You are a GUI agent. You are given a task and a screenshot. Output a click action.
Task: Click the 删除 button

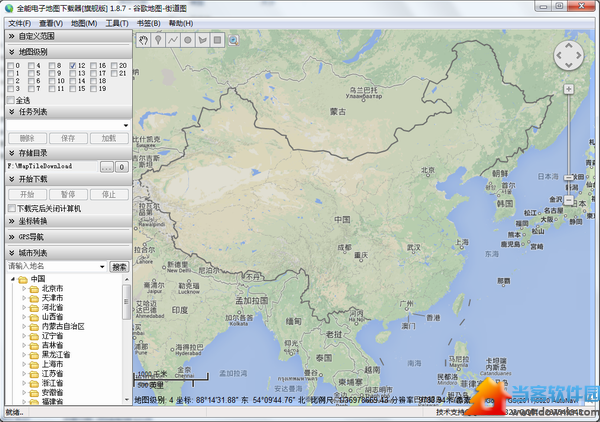(x=27, y=138)
